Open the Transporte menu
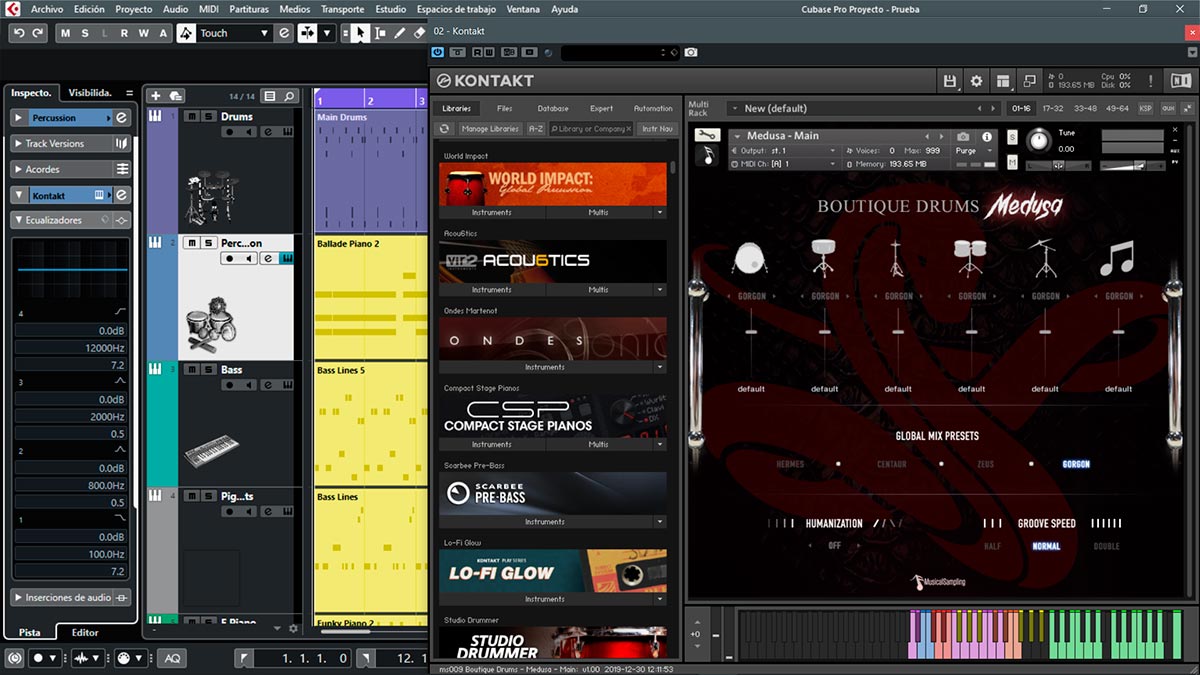Image resolution: width=1200 pixels, height=675 pixels. [x=342, y=9]
